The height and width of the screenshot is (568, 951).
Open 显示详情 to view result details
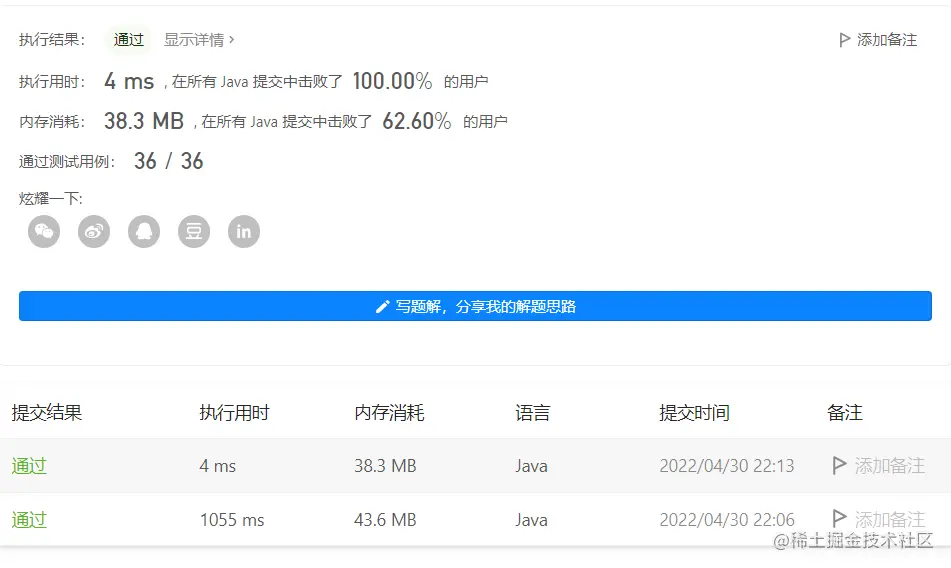tap(199, 40)
